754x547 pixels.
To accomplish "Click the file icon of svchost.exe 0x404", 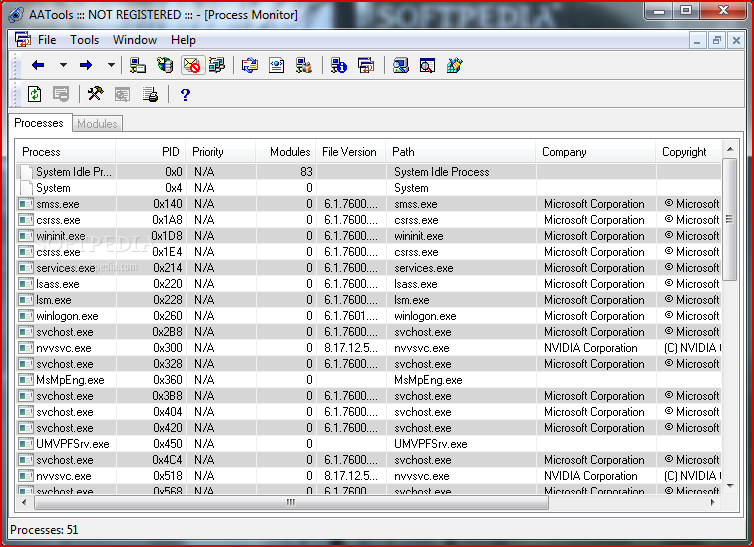I will 25,412.
